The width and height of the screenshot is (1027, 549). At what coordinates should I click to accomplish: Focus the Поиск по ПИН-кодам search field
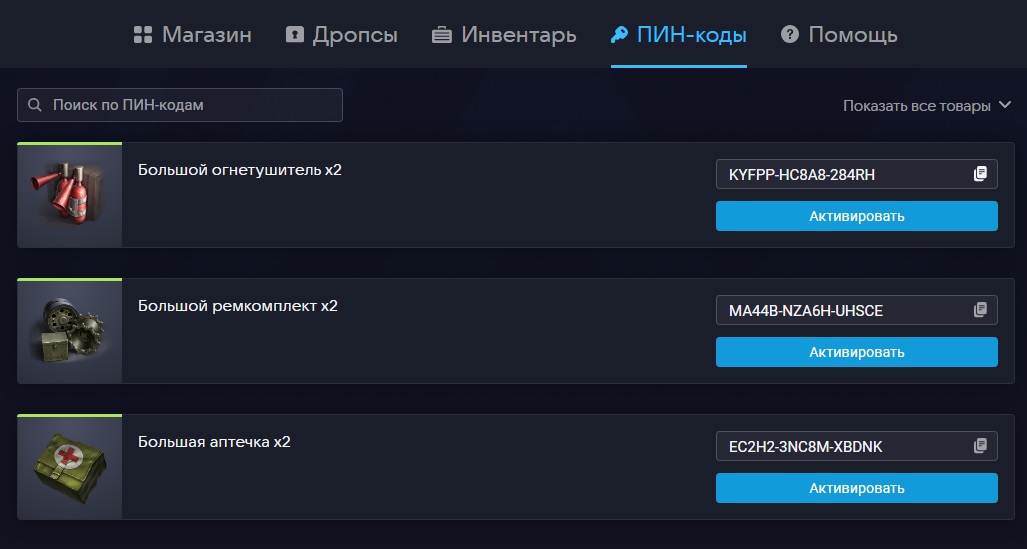(190, 105)
